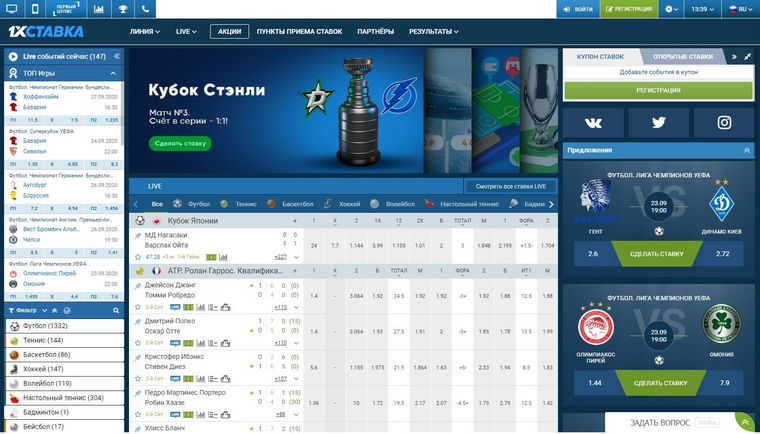Collapse the left sidebar with double arrow

(x=117, y=56)
